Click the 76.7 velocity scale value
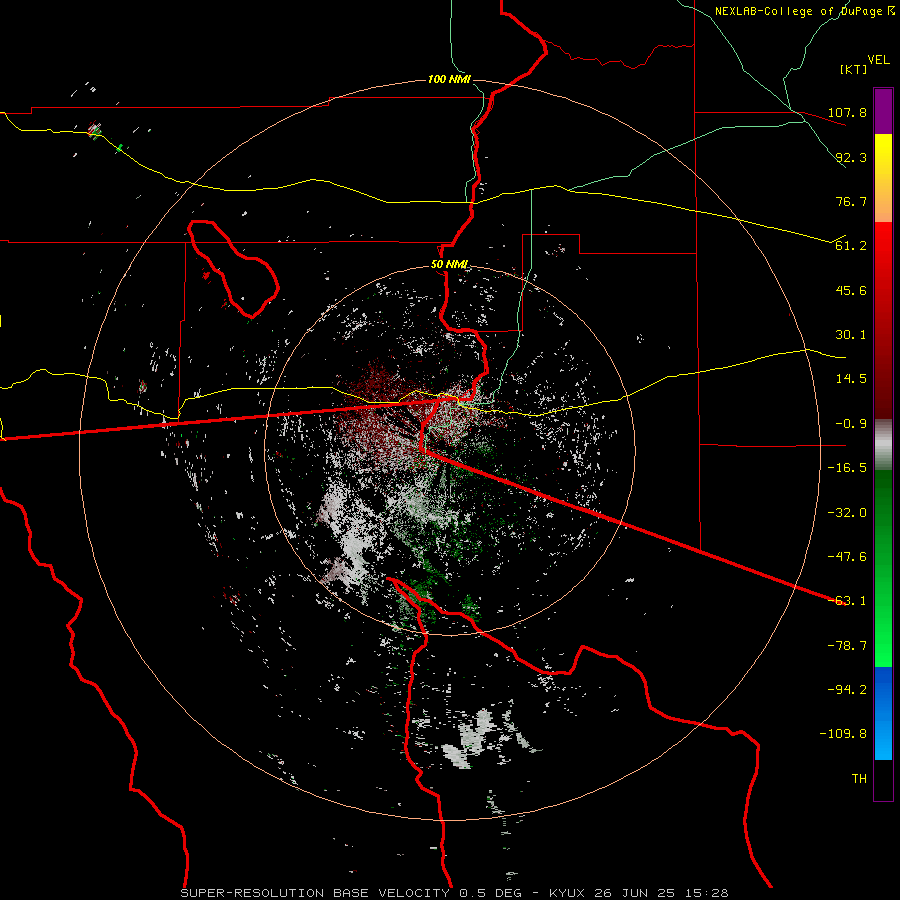 pyautogui.click(x=851, y=201)
